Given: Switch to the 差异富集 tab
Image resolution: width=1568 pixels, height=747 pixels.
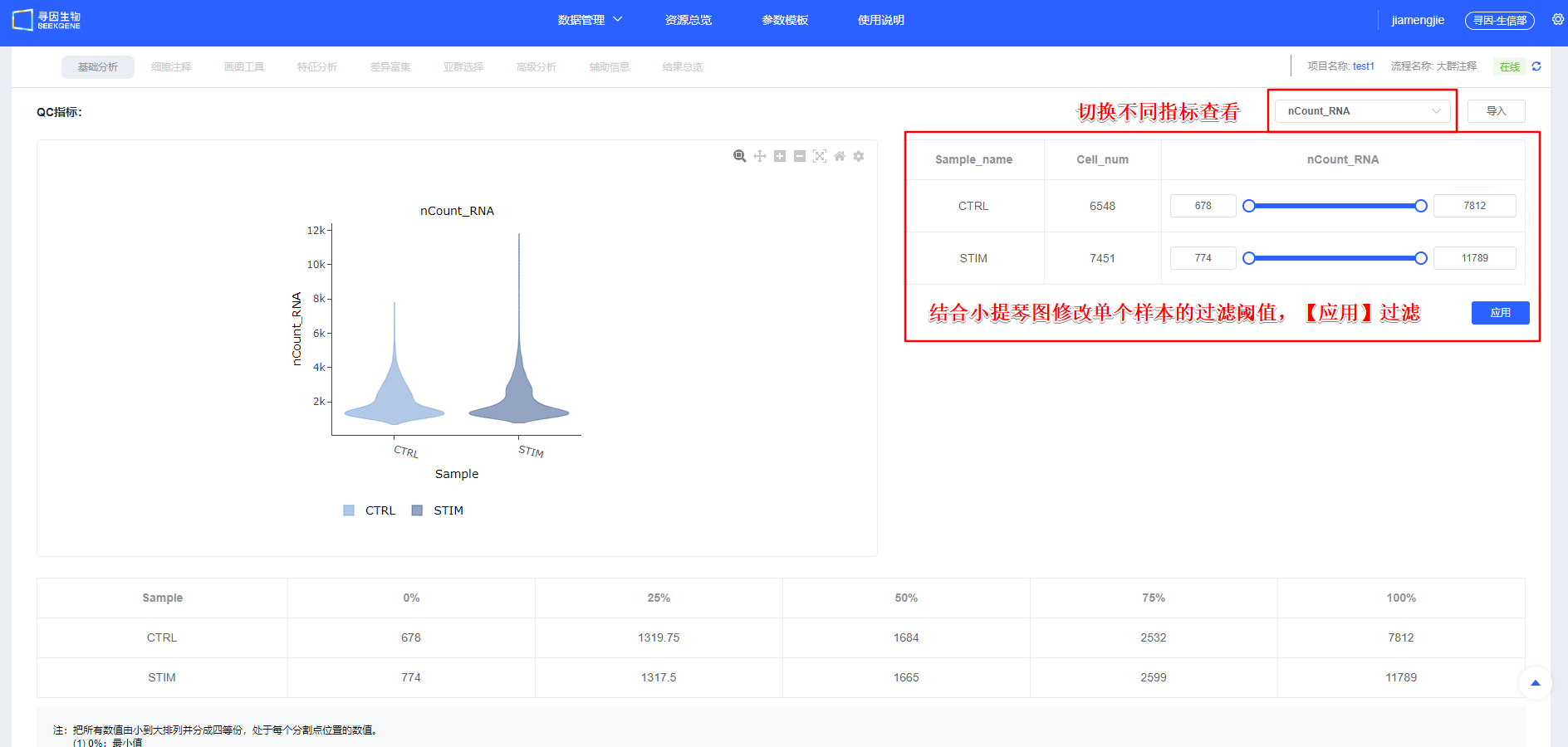Looking at the screenshot, I should coord(390,67).
